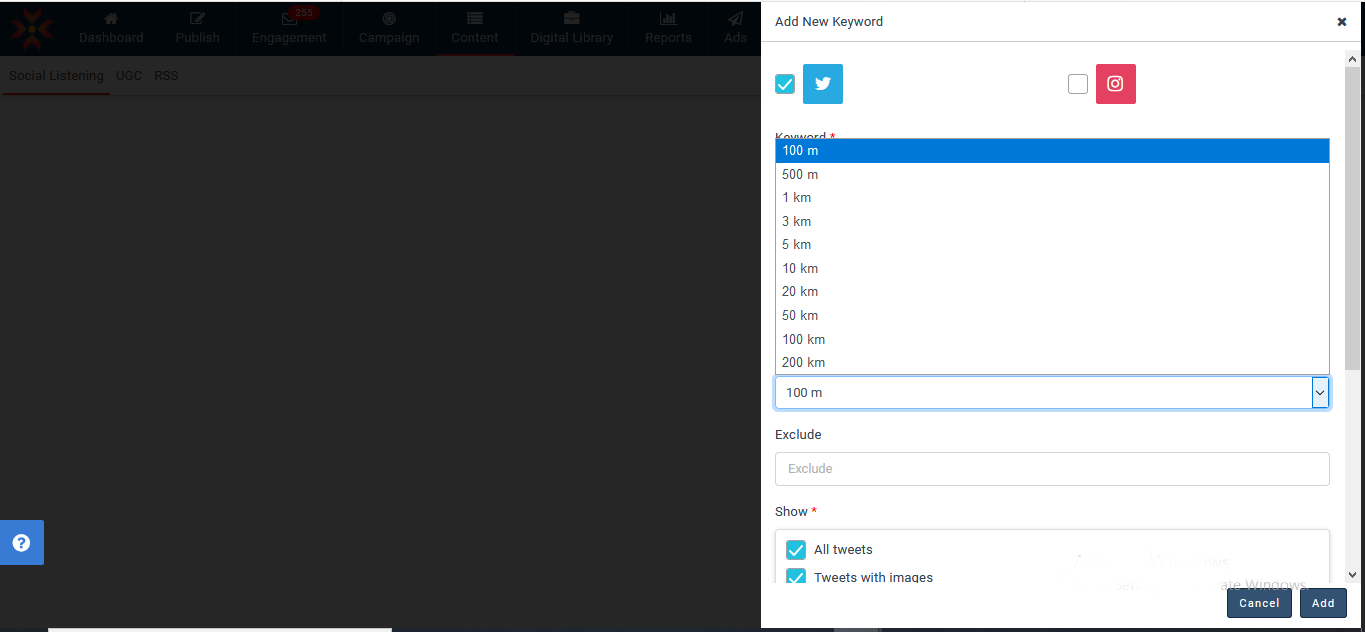Toggle the All tweets checkbox

pos(796,550)
